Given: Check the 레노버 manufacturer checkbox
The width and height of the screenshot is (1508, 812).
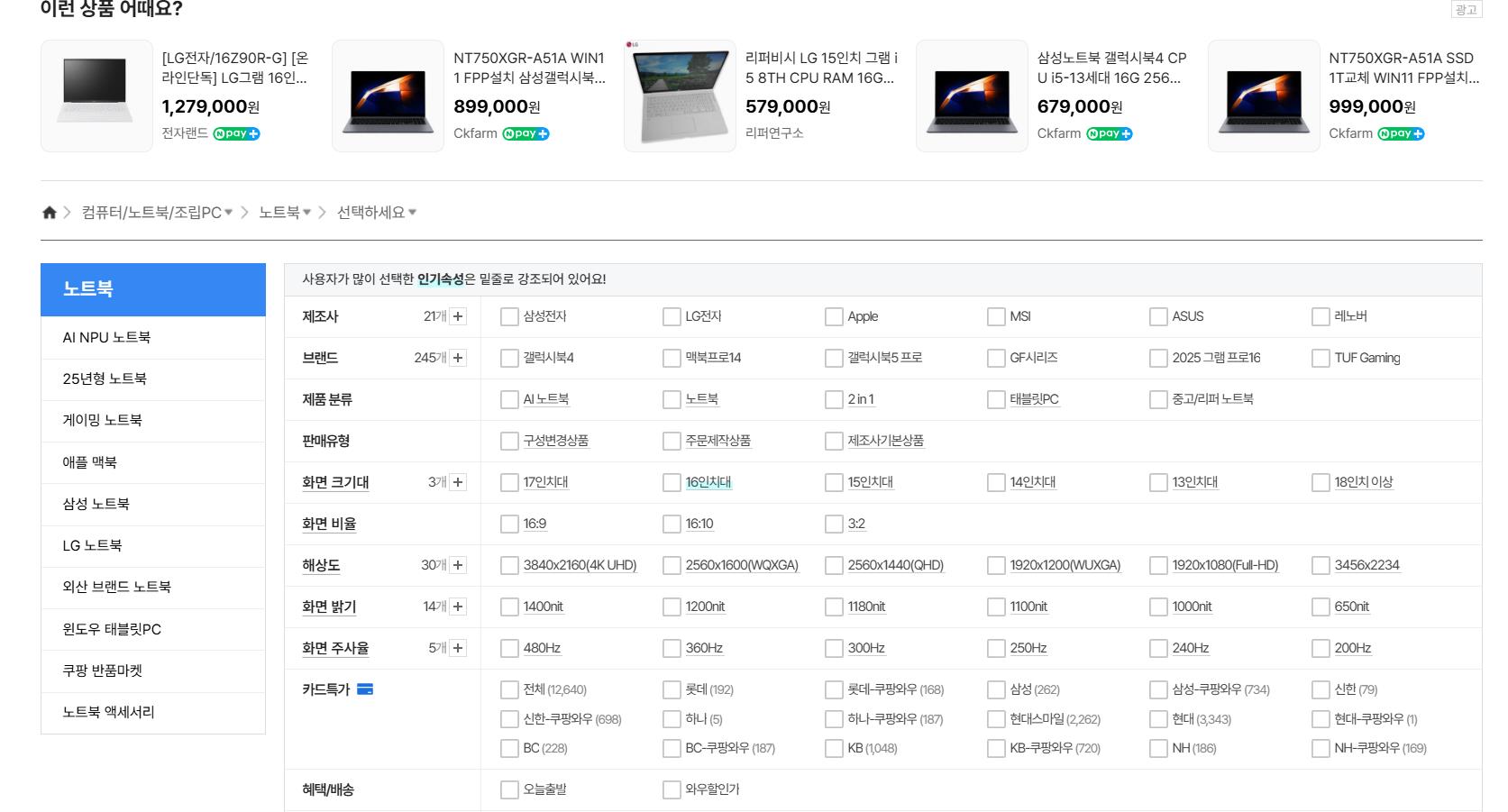Looking at the screenshot, I should pos(1321,316).
